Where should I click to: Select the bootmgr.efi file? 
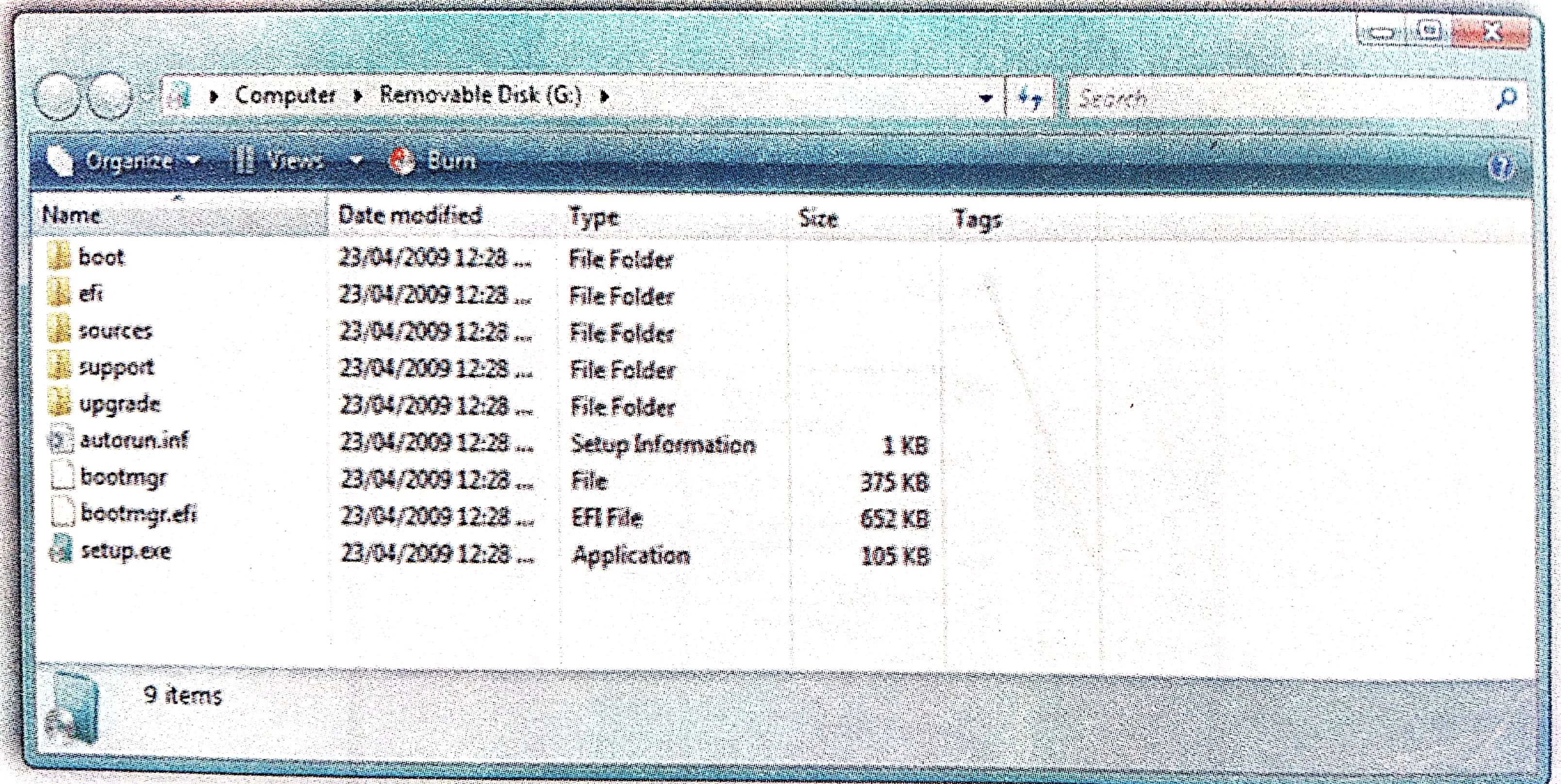tap(138, 514)
